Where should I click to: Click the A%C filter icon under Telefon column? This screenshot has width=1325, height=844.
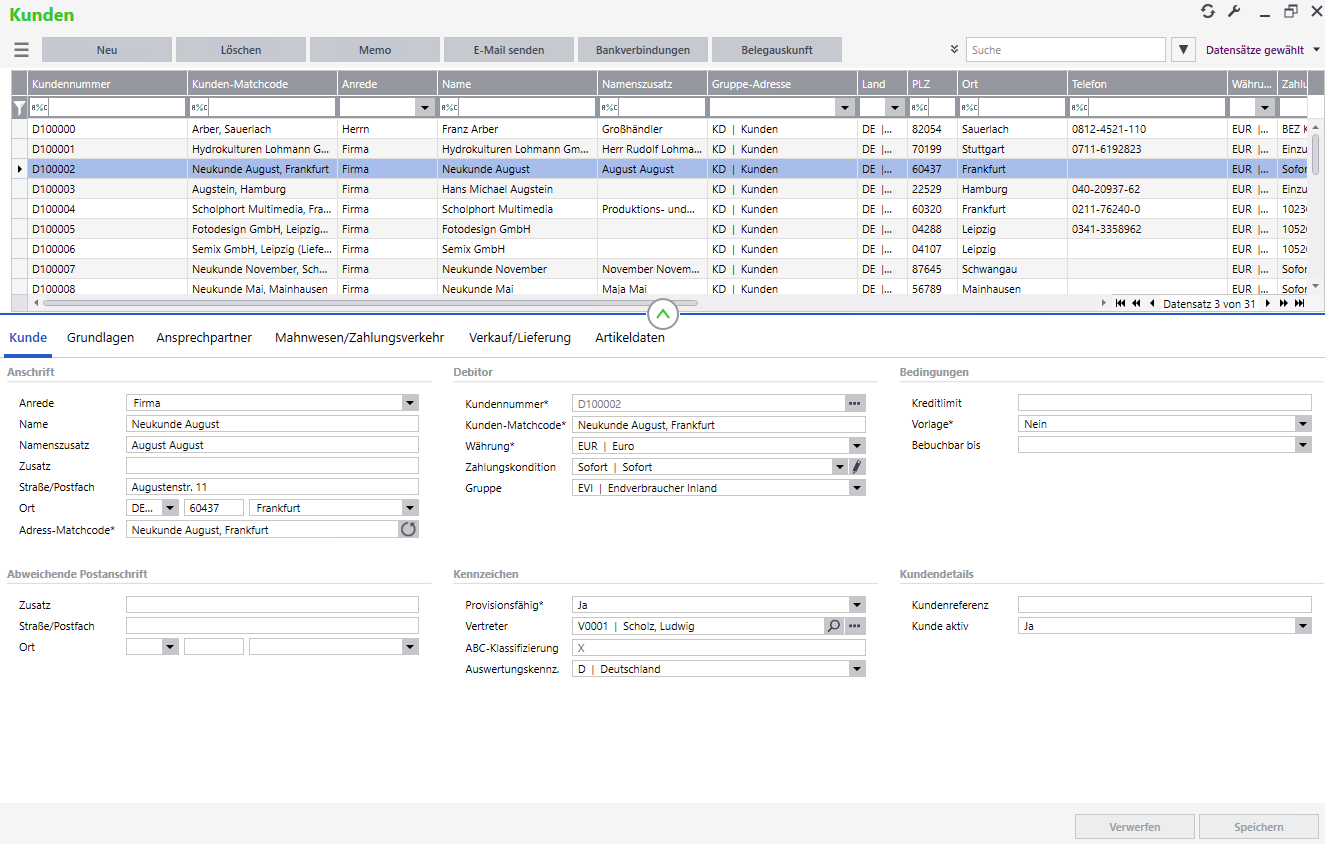click(x=1080, y=107)
